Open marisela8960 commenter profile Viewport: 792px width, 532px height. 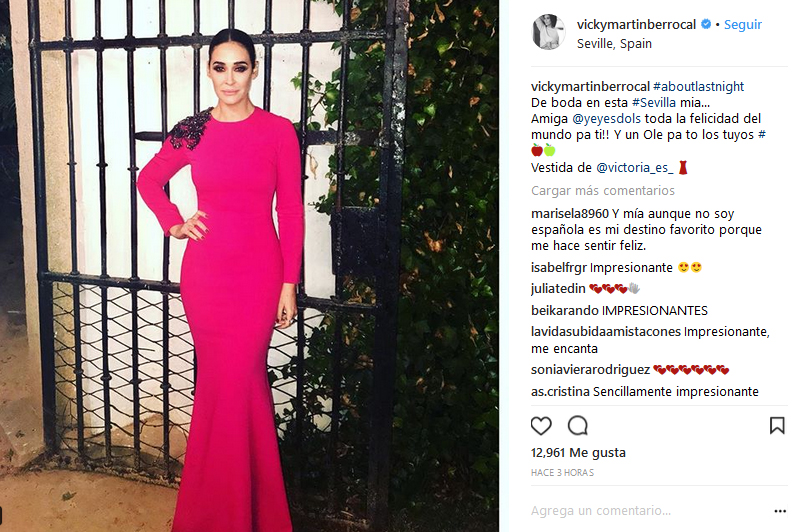pos(570,214)
